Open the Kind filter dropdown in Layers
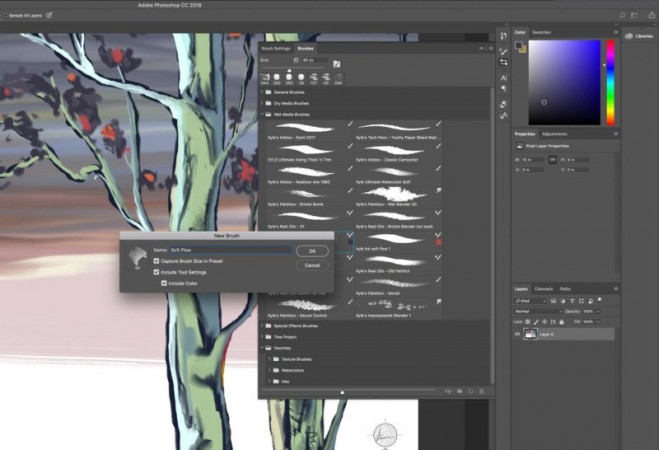The width and height of the screenshot is (659, 450). click(530, 301)
